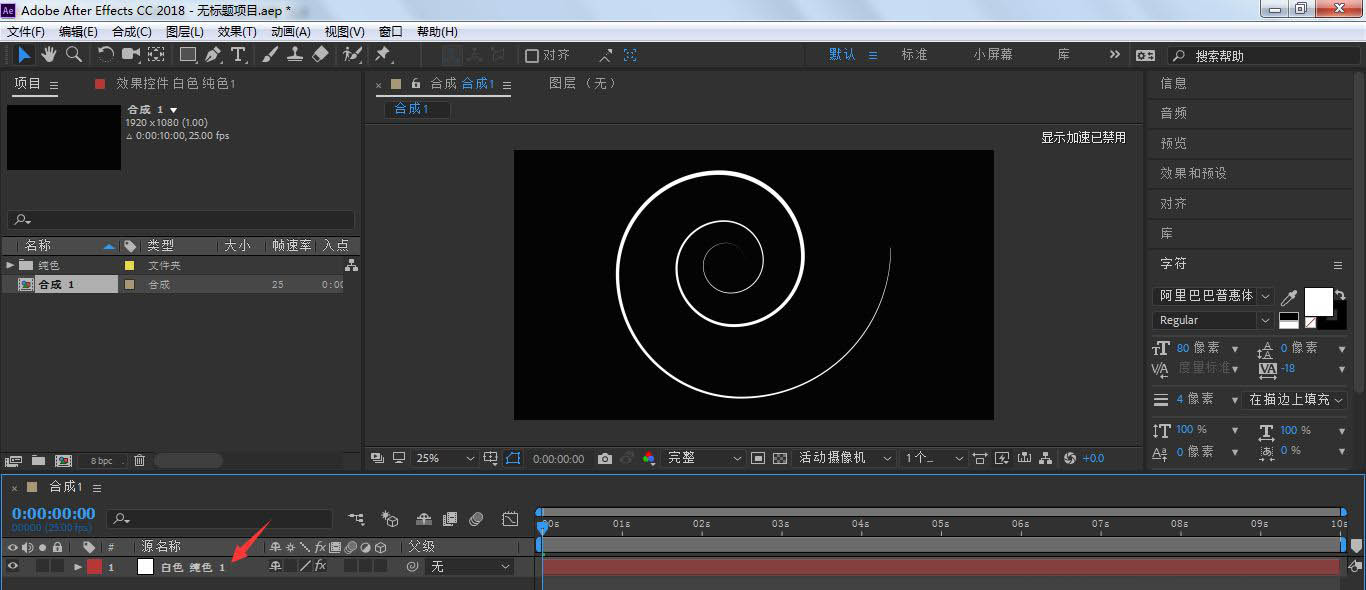Select the Puppet Pin tool

[382, 55]
